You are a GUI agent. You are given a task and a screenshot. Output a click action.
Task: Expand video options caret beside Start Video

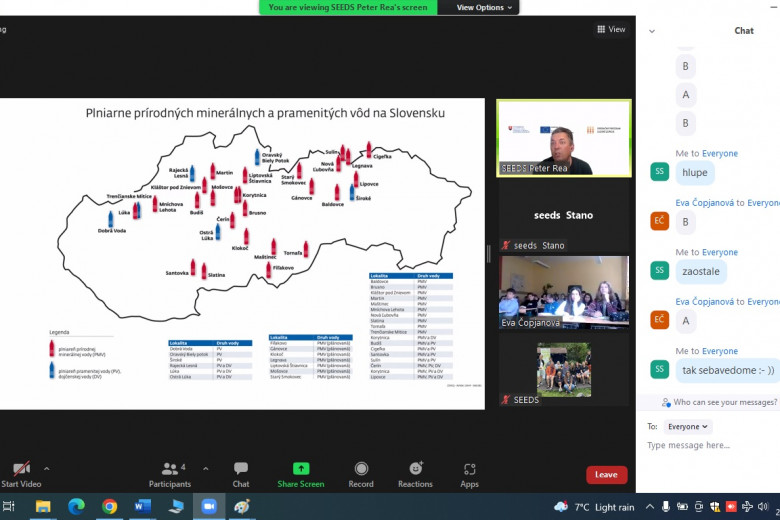click(x=47, y=469)
